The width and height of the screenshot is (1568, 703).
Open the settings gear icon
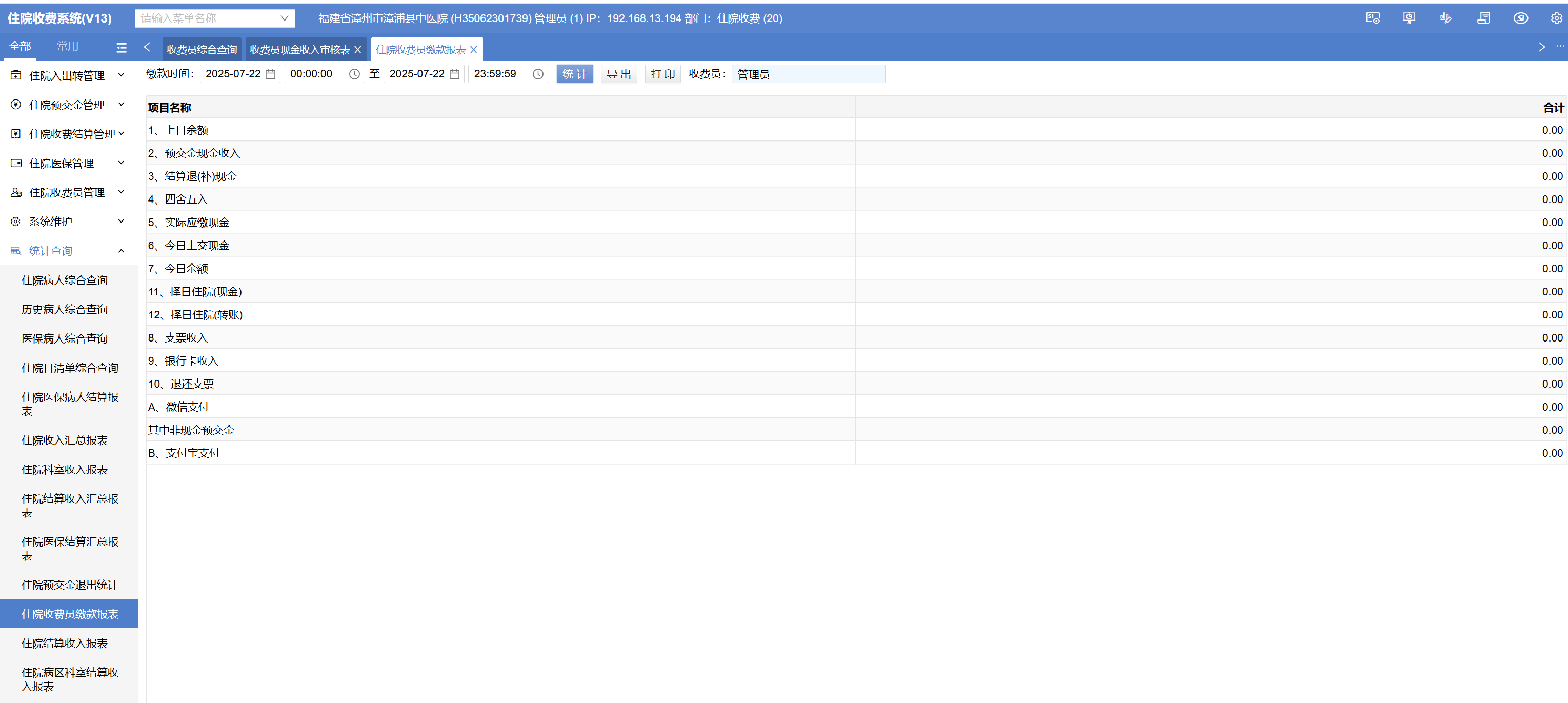(1556, 18)
